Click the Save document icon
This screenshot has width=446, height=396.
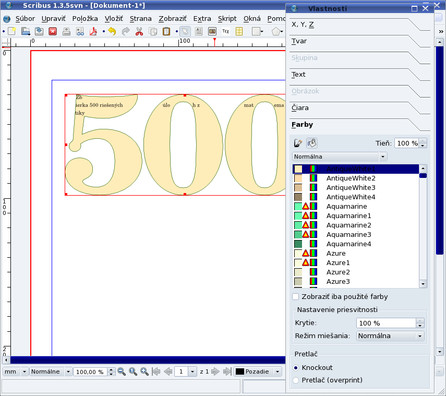[x=39, y=32]
